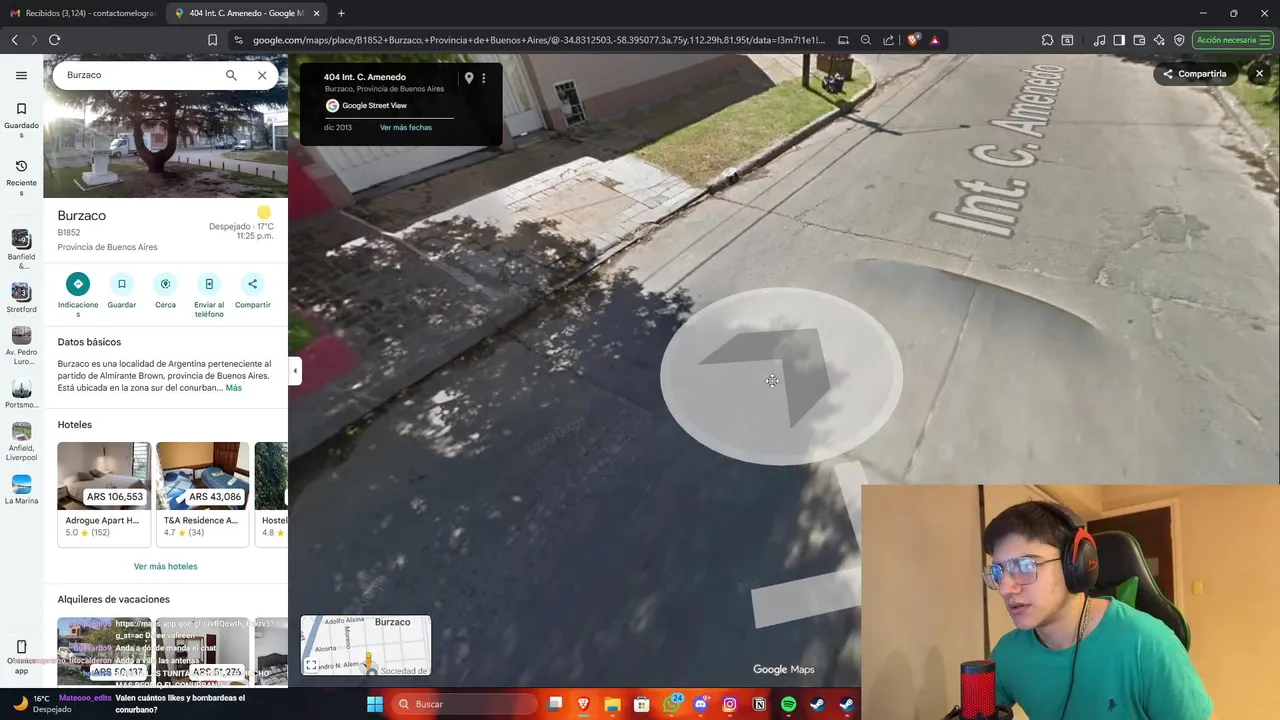Open Guardados saved places

[x=21, y=120]
